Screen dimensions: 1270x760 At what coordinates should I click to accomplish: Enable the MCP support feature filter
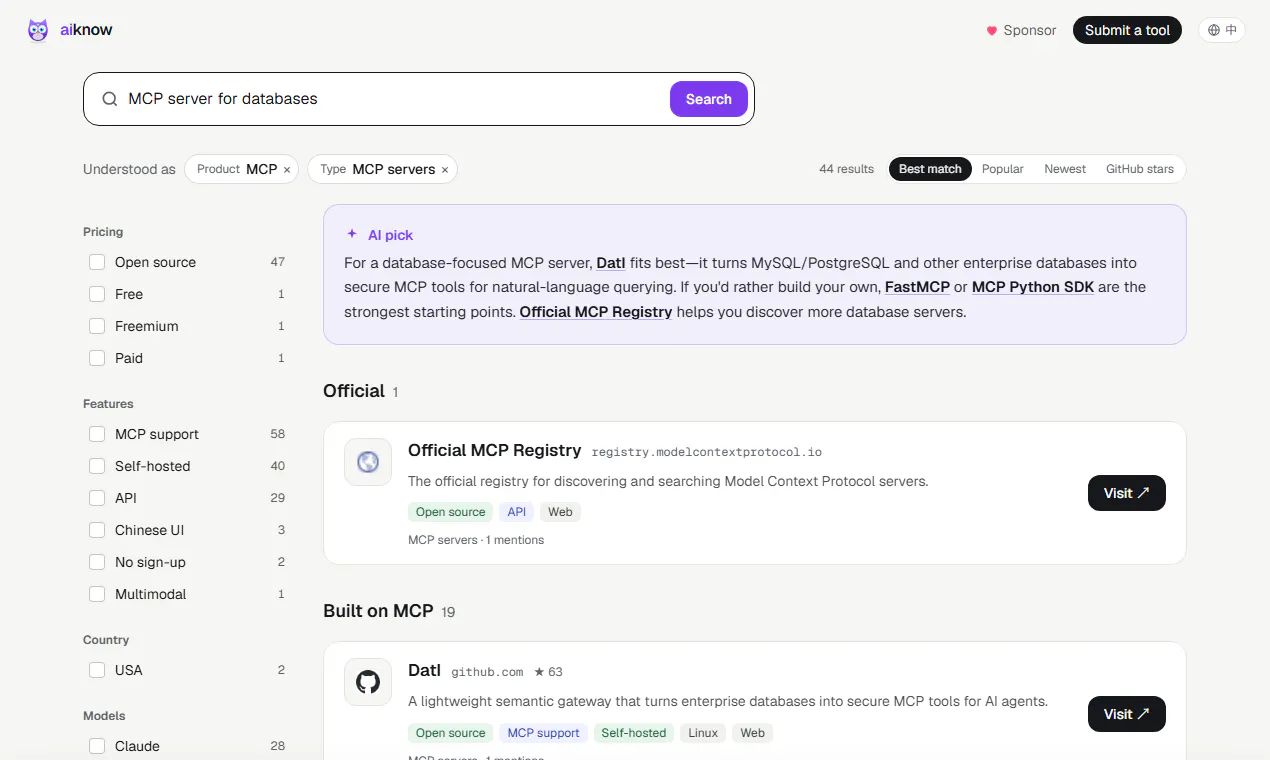click(x=97, y=434)
